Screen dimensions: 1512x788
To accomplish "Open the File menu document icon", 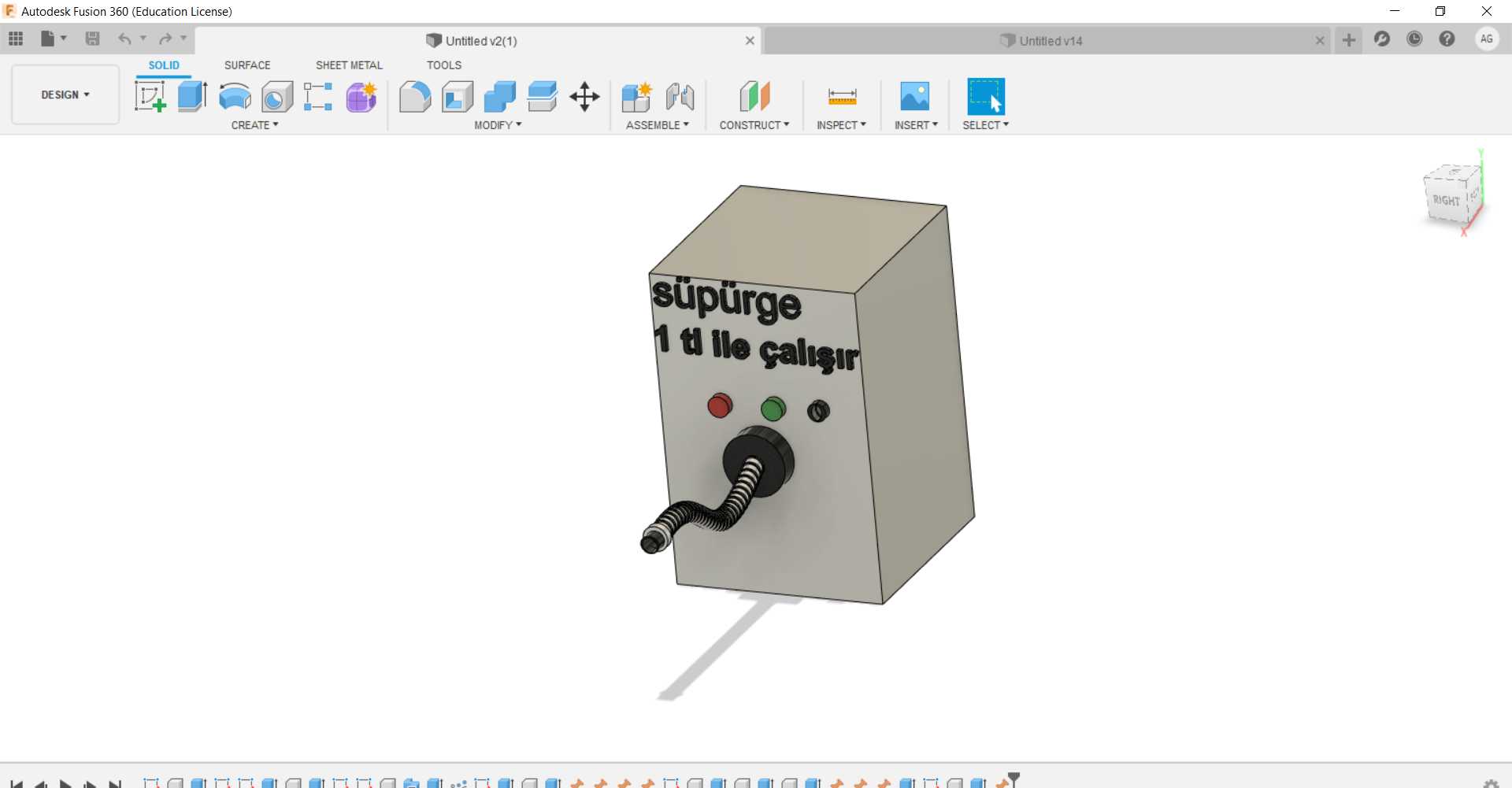I will [48, 39].
